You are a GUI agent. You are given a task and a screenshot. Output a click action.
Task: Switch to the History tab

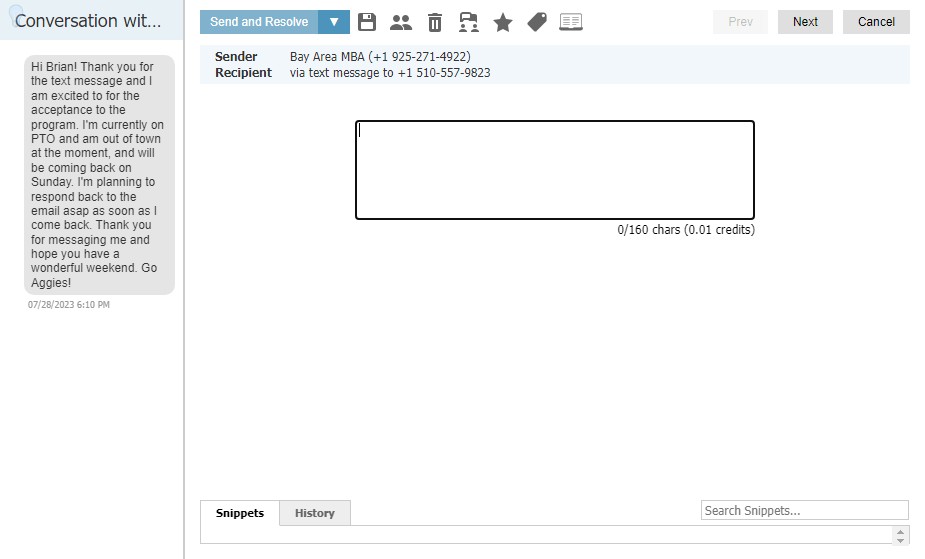(x=314, y=513)
